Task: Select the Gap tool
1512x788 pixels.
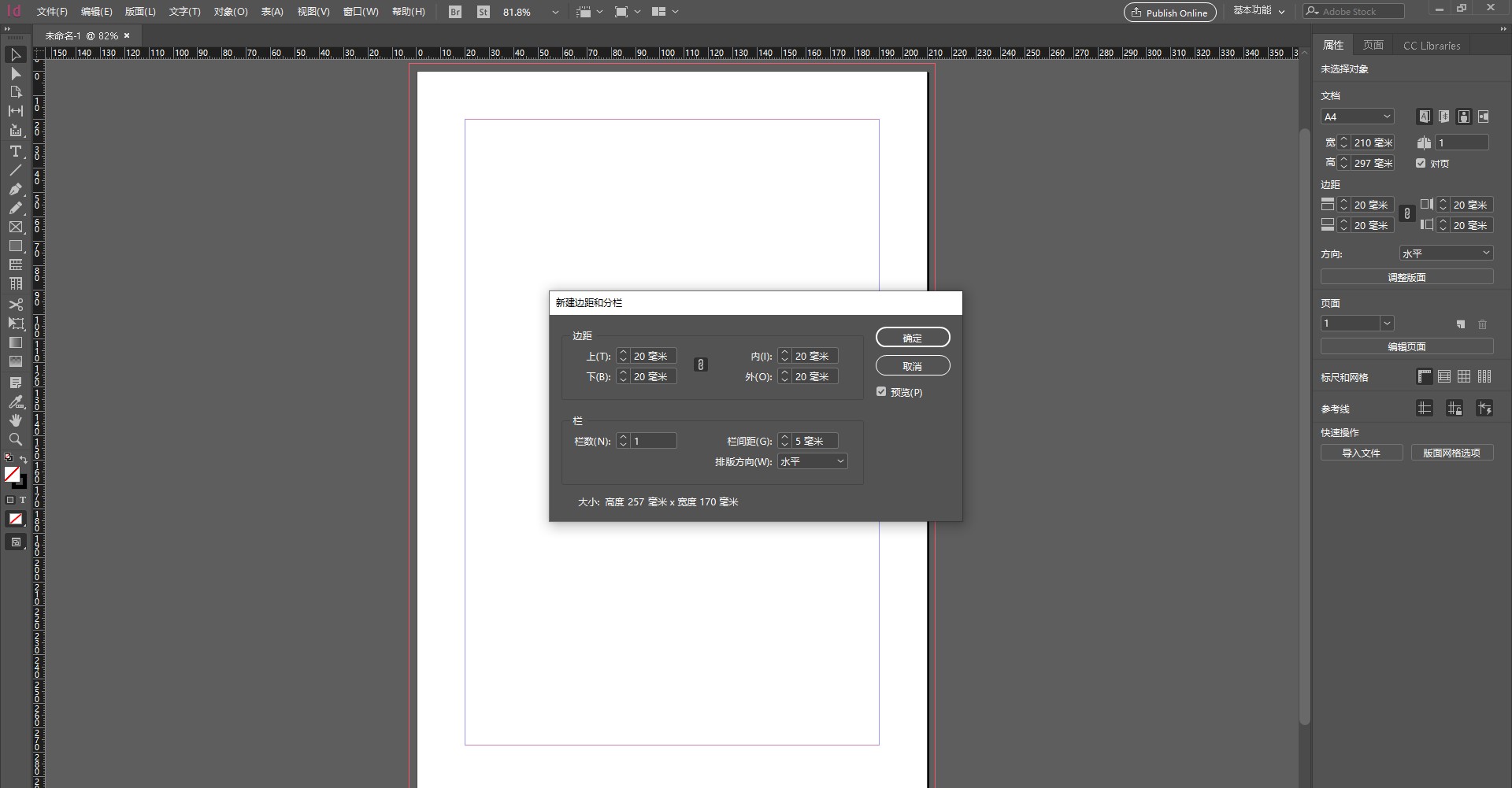Action: click(15, 111)
